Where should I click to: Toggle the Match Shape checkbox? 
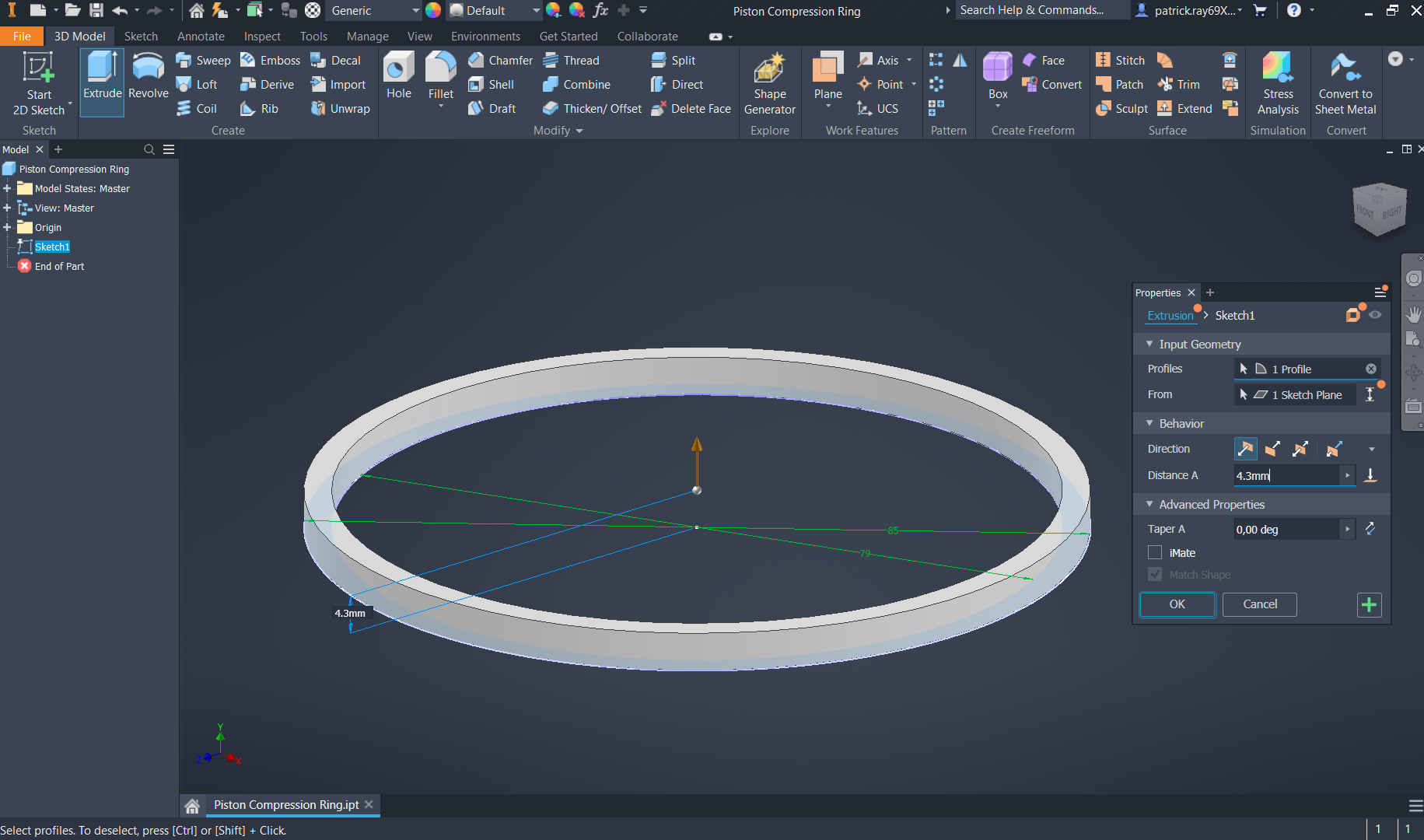[1155, 574]
